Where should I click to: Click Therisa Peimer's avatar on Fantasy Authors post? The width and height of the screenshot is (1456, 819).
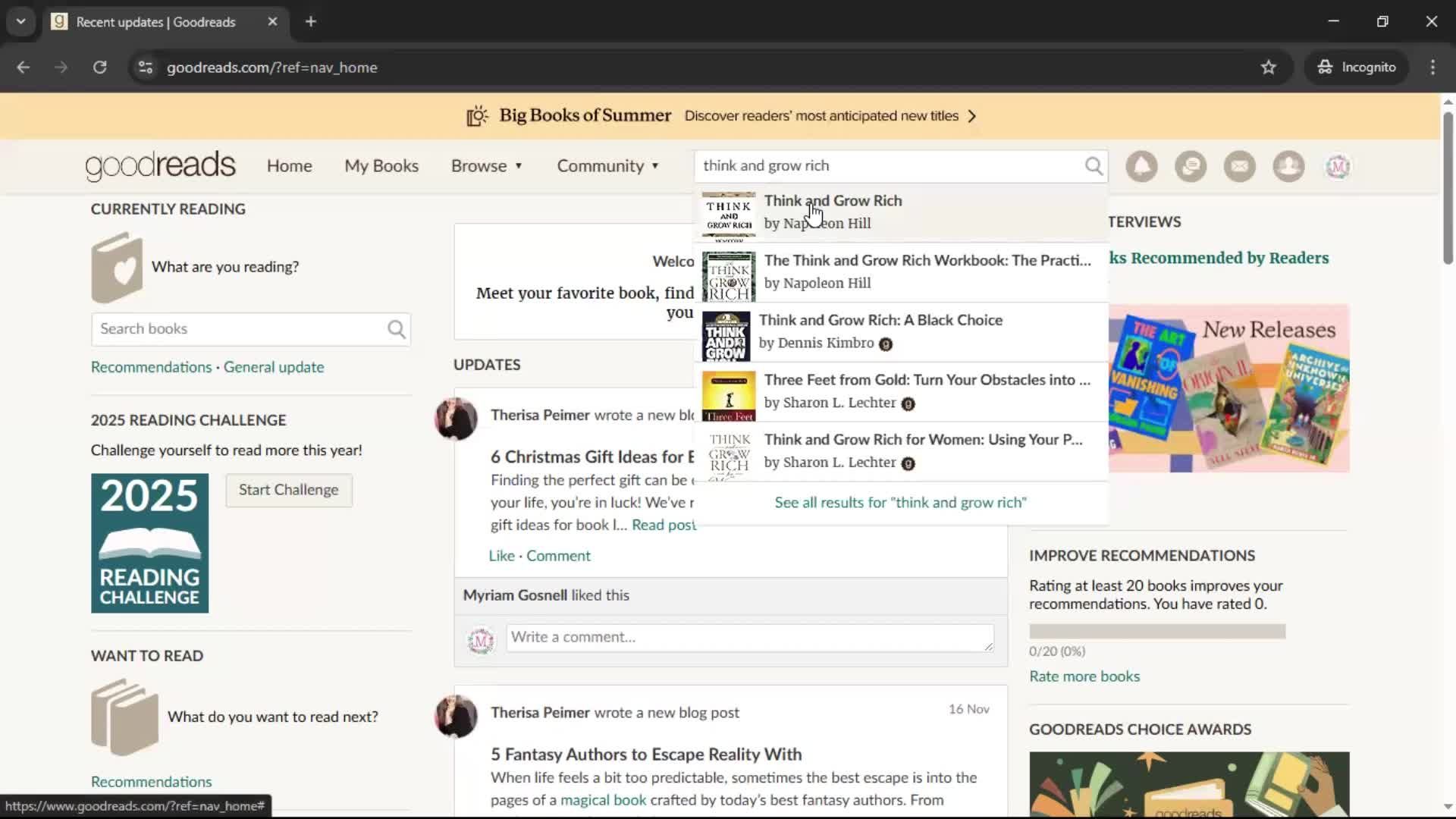tap(456, 716)
